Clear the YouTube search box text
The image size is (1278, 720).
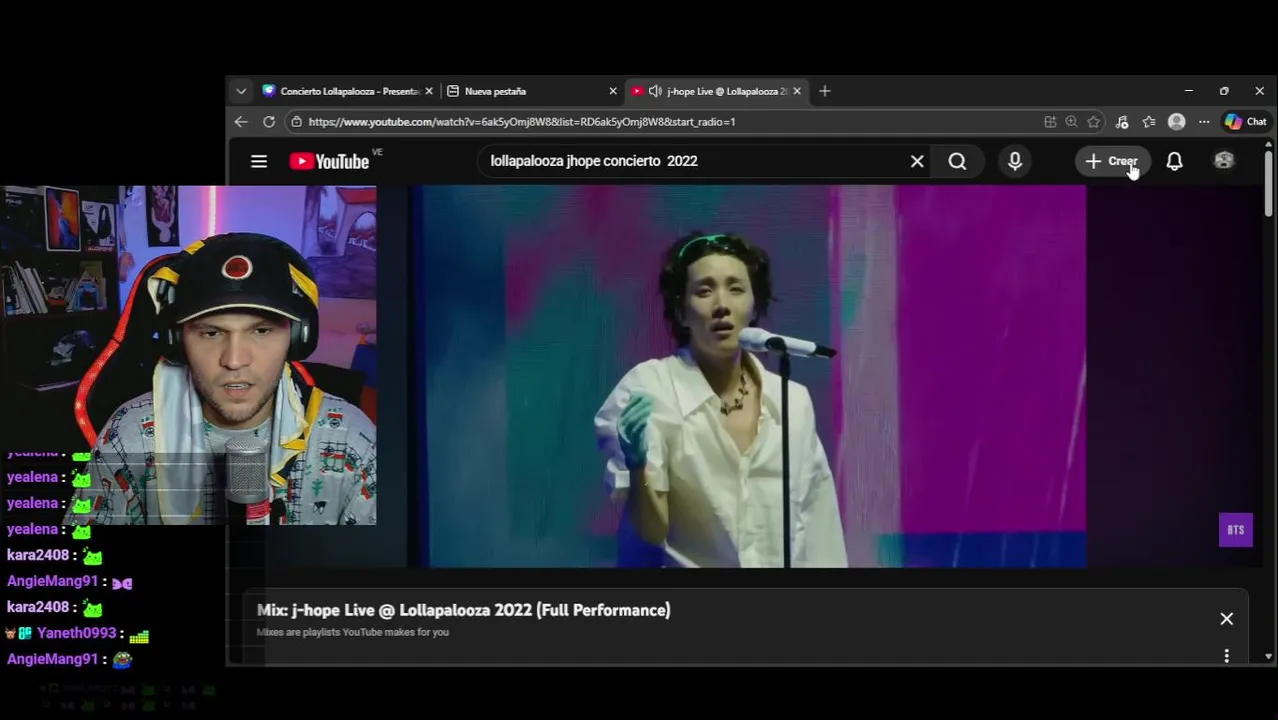tap(917, 161)
